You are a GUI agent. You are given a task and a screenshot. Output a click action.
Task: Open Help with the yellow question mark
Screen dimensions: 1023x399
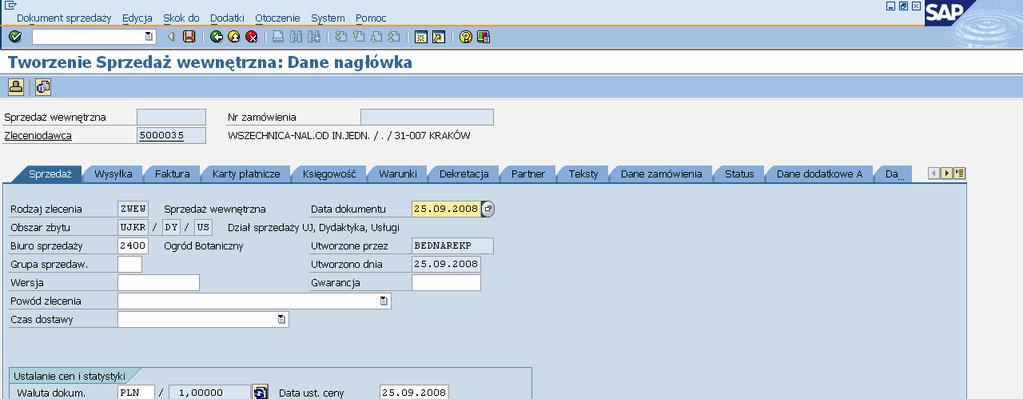coord(465,37)
